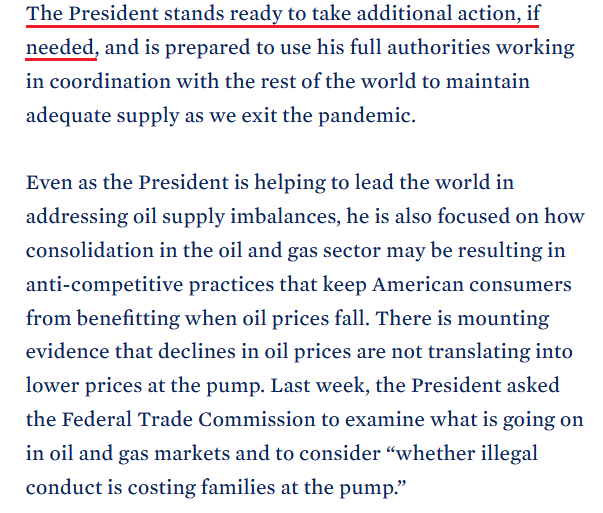The height and width of the screenshot is (513, 603).
Task: Click the phrase 'adequate supply'
Action: click(103, 116)
